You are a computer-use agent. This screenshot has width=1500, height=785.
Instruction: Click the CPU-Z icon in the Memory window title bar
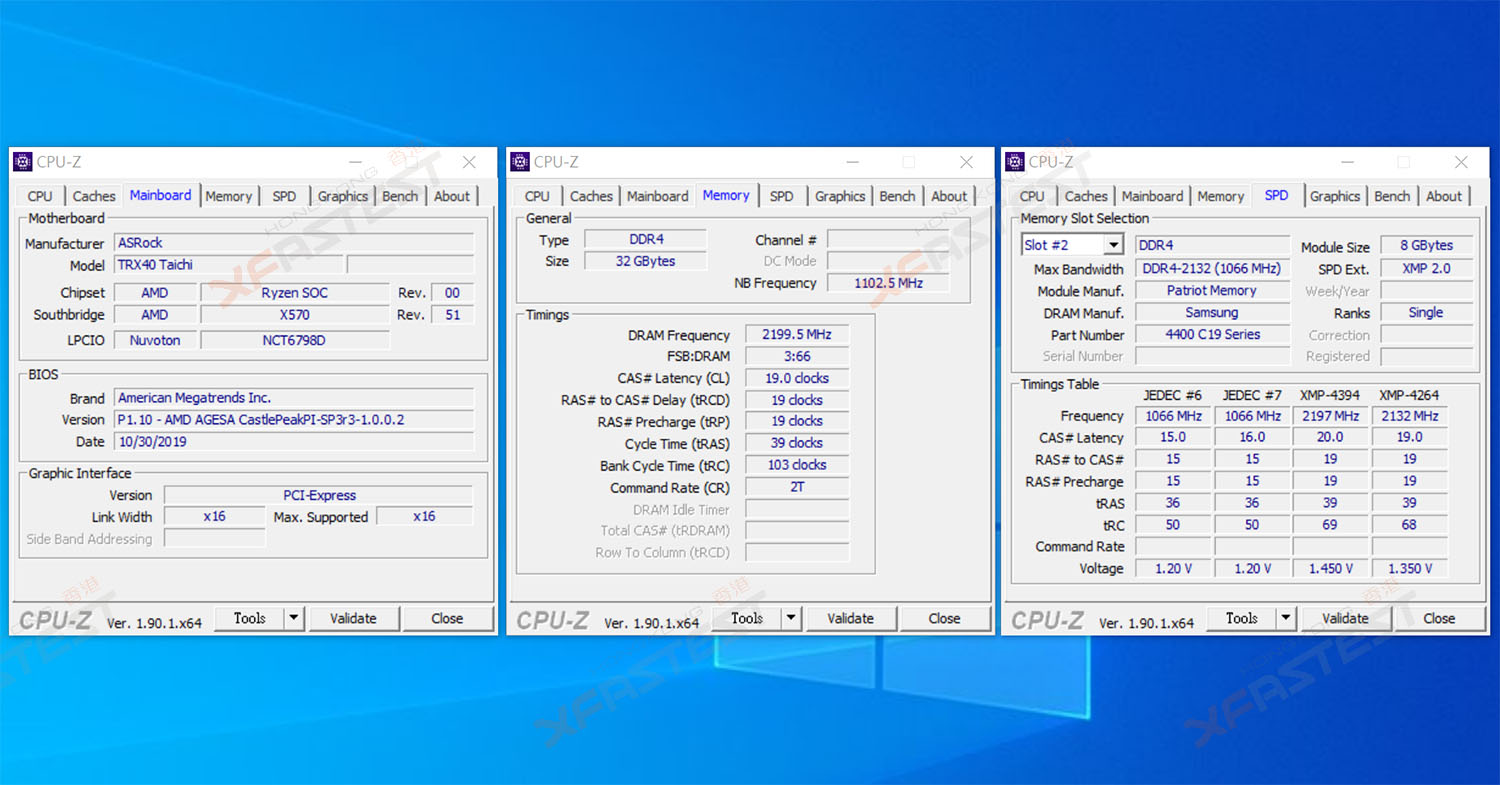click(x=519, y=162)
